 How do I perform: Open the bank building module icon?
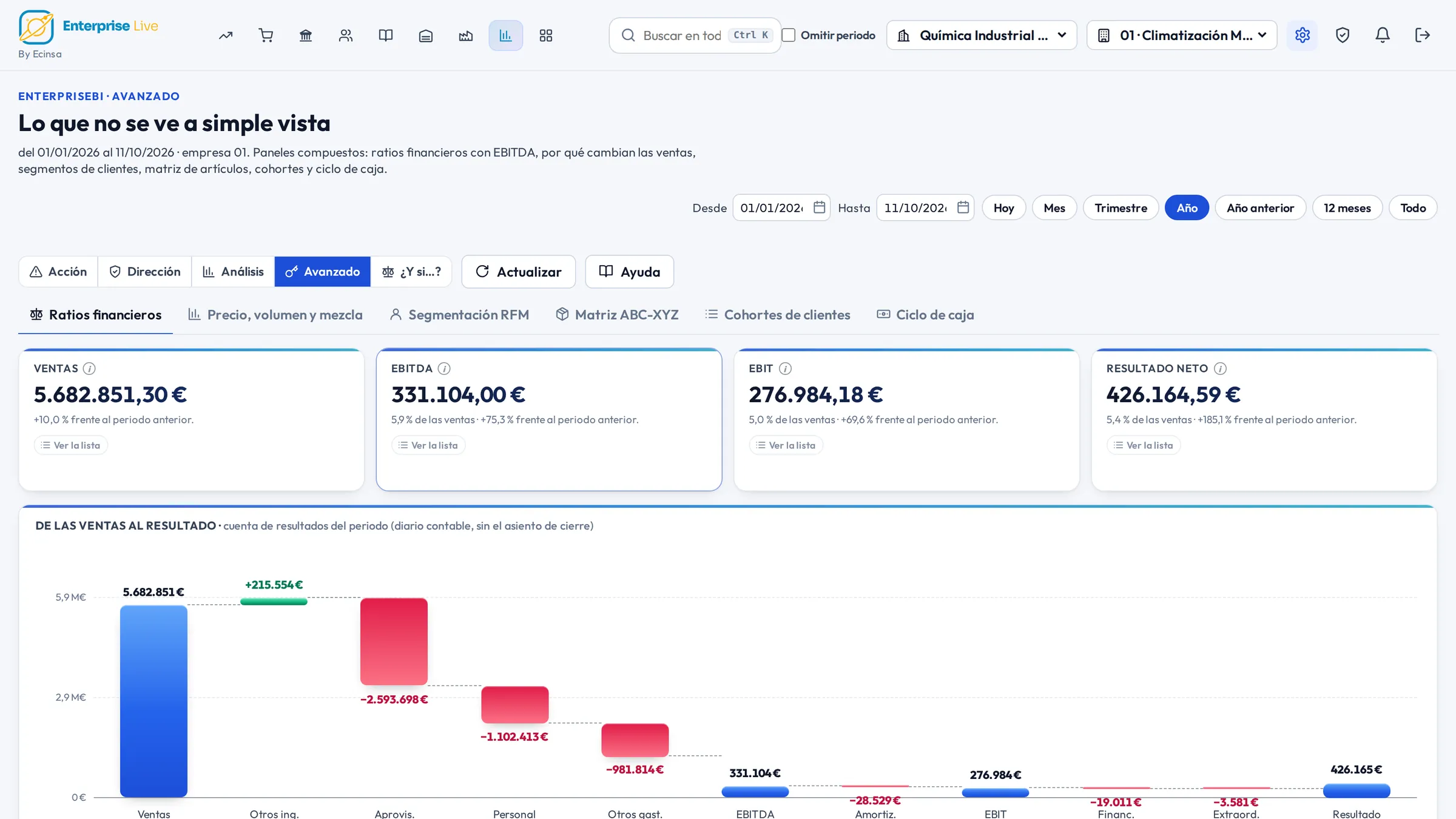click(306, 35)
